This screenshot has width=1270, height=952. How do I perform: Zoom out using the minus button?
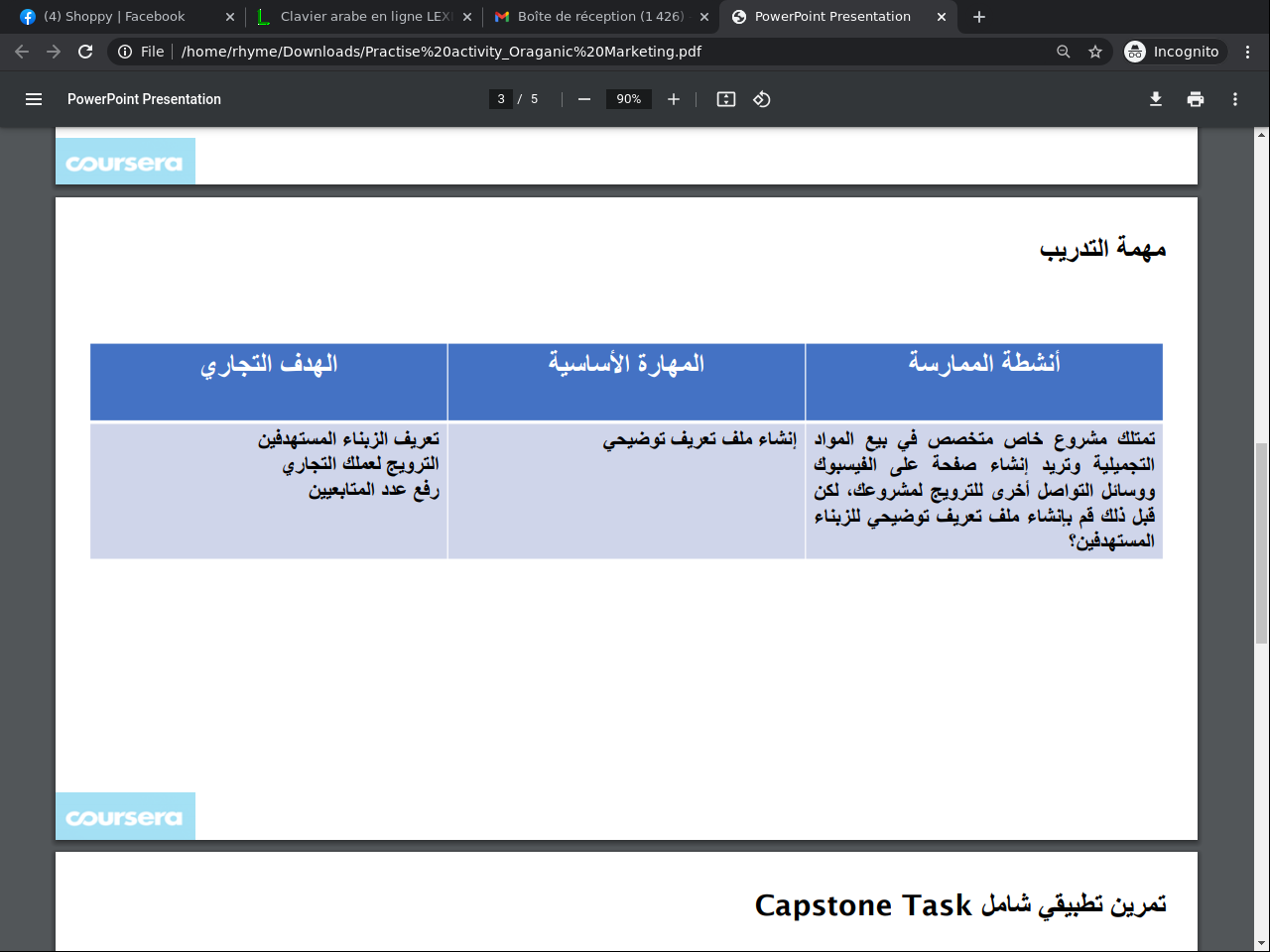584,99
